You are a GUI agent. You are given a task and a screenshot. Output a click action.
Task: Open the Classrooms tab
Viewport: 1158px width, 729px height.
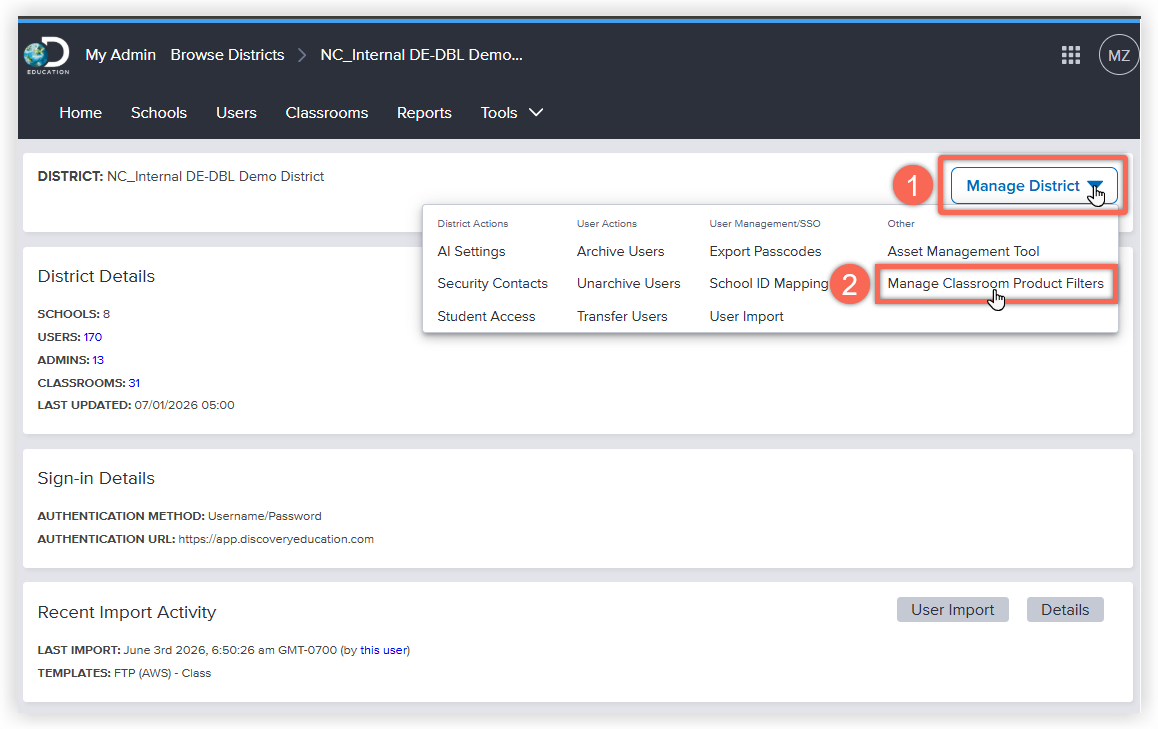326,113
